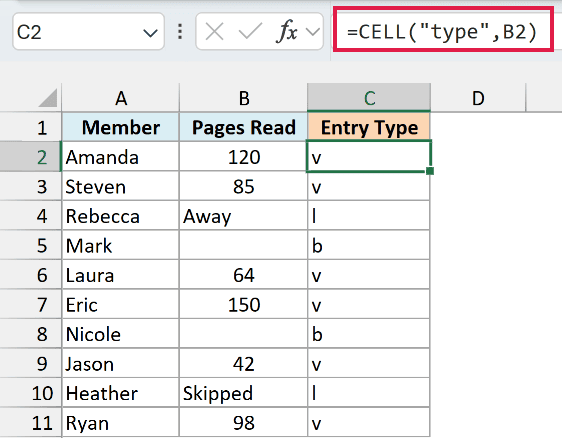The image size is (562, 438).
Task: Select the cell containing "Nicole"
Action: click(120, 334)
